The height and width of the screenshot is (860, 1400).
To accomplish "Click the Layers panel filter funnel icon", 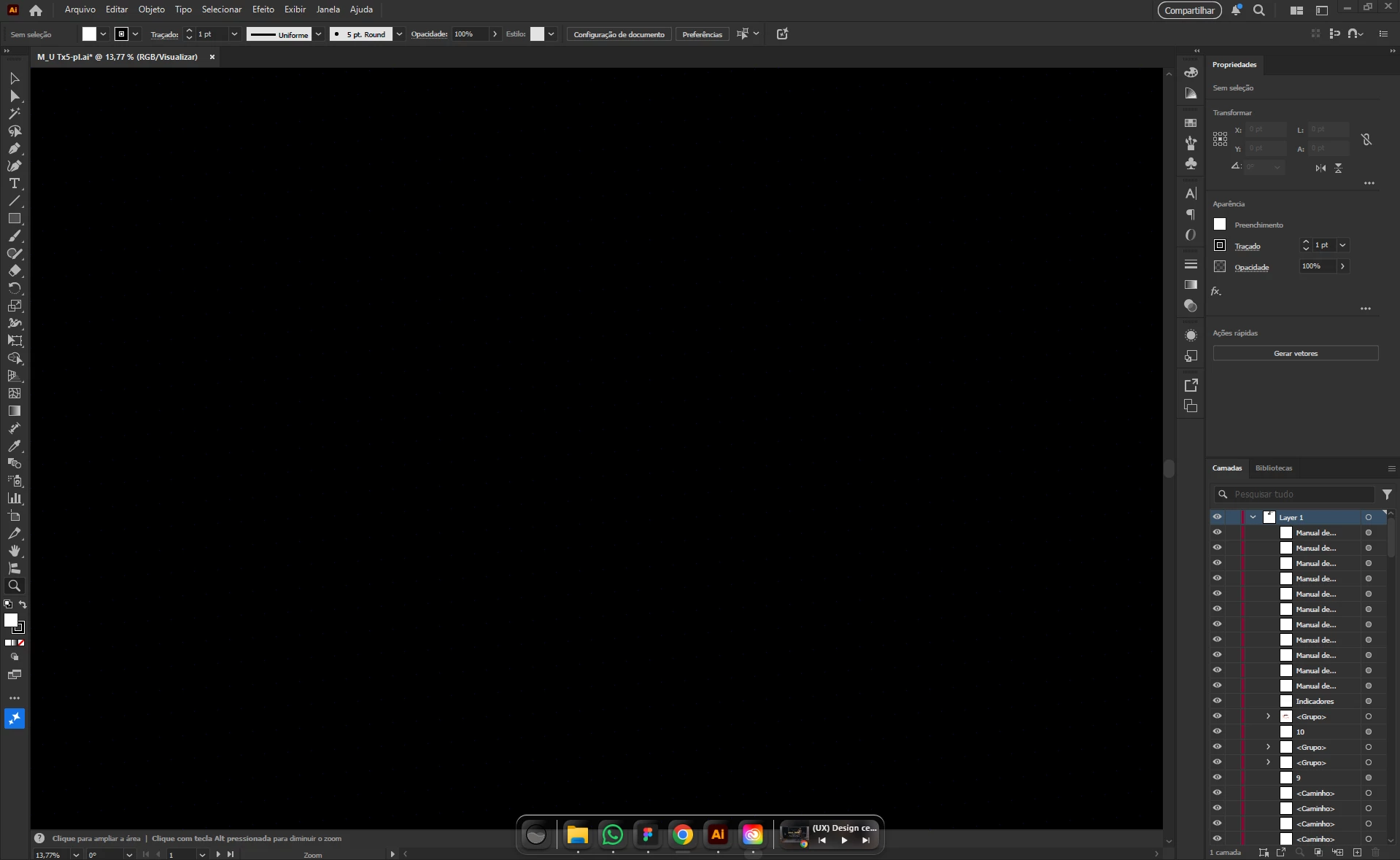I will click(x=1387, y=495).
